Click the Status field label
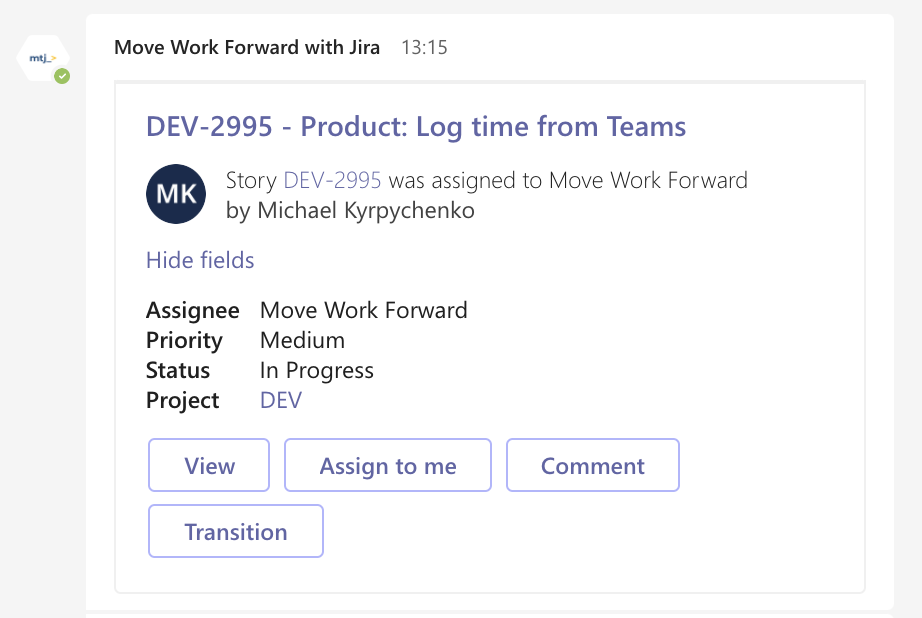The height and width of the screenshot is (618, 922). point(178,370)
